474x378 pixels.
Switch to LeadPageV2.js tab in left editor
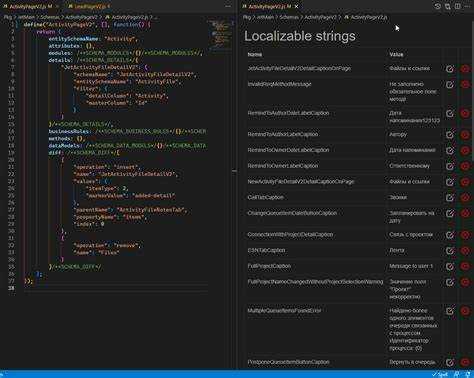pos(89,6)
